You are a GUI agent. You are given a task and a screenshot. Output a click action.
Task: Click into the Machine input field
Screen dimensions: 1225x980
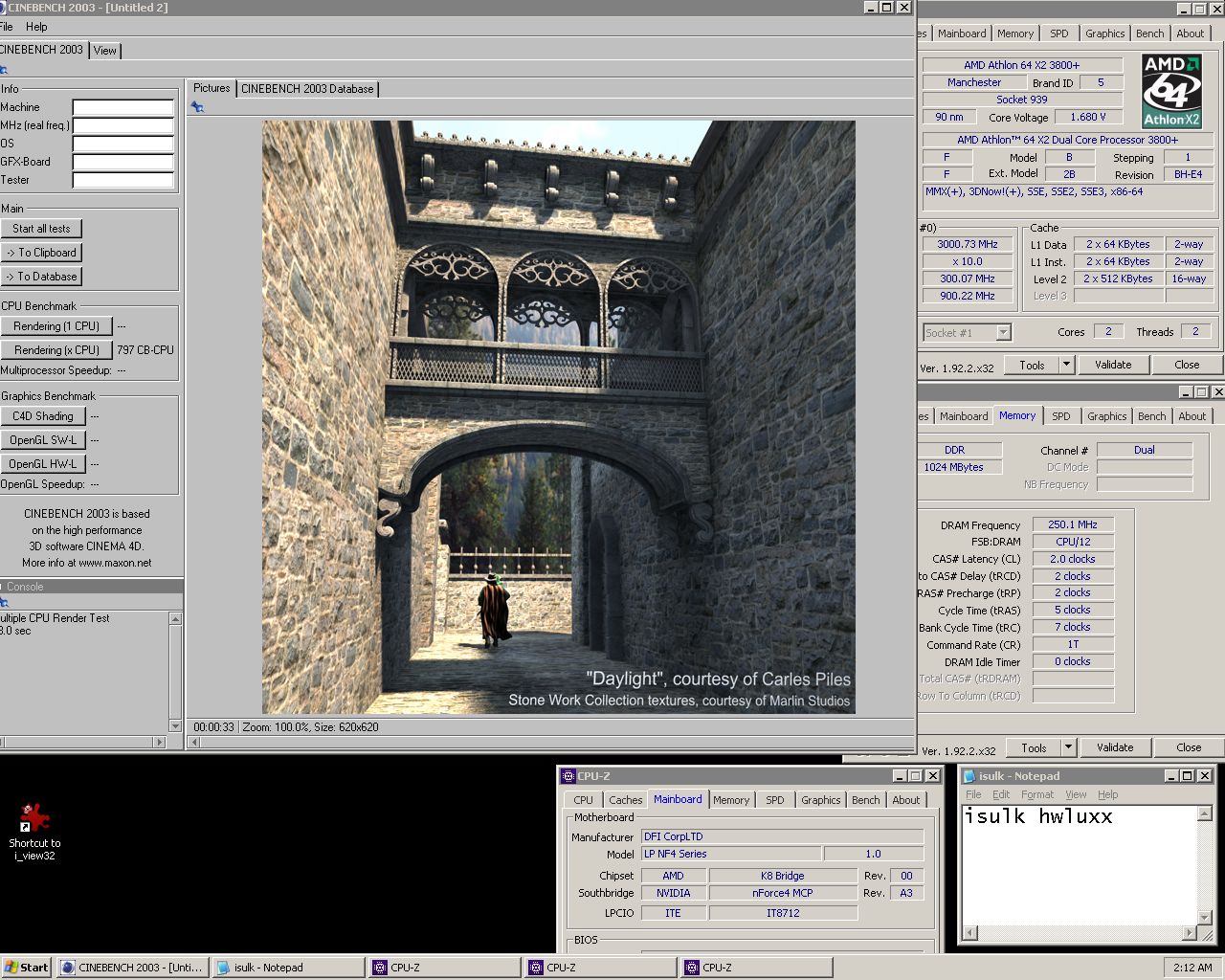(123, 107)
